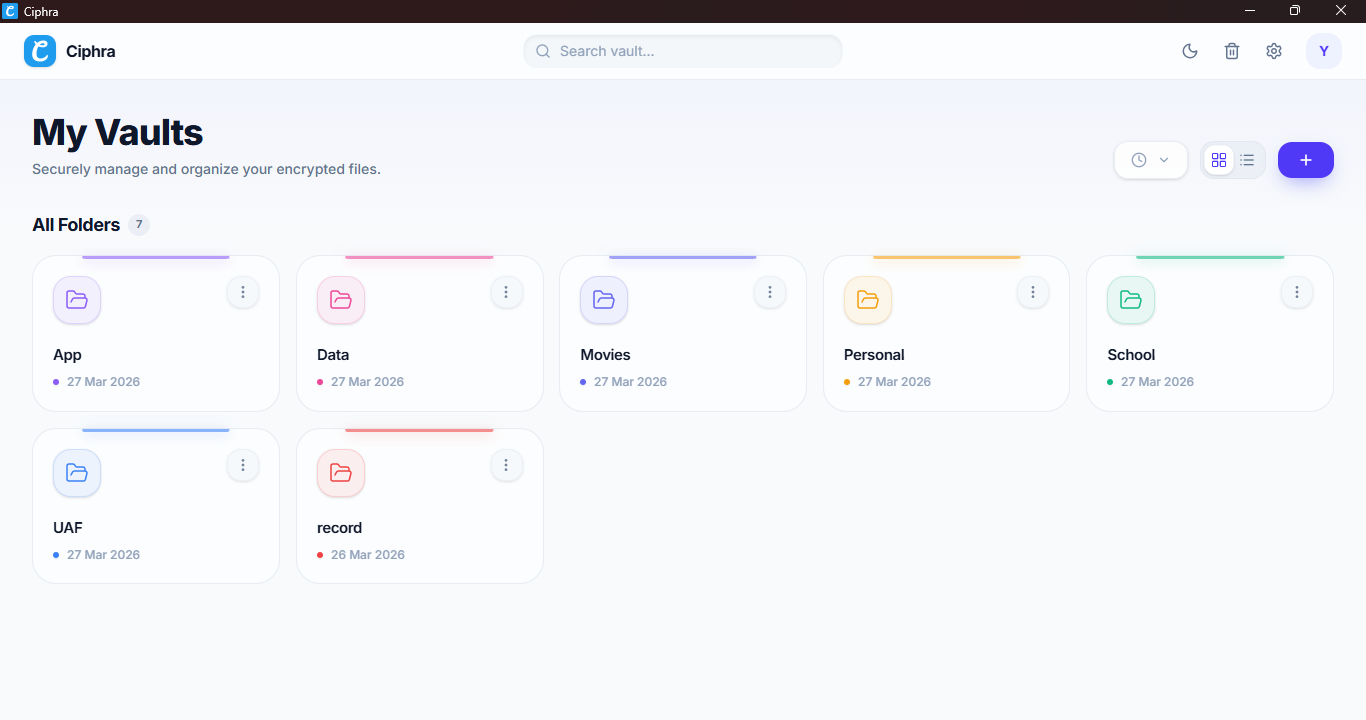1366x720 pixels.
Task: Open the sort order dropdown
Action: (1150, 159)
